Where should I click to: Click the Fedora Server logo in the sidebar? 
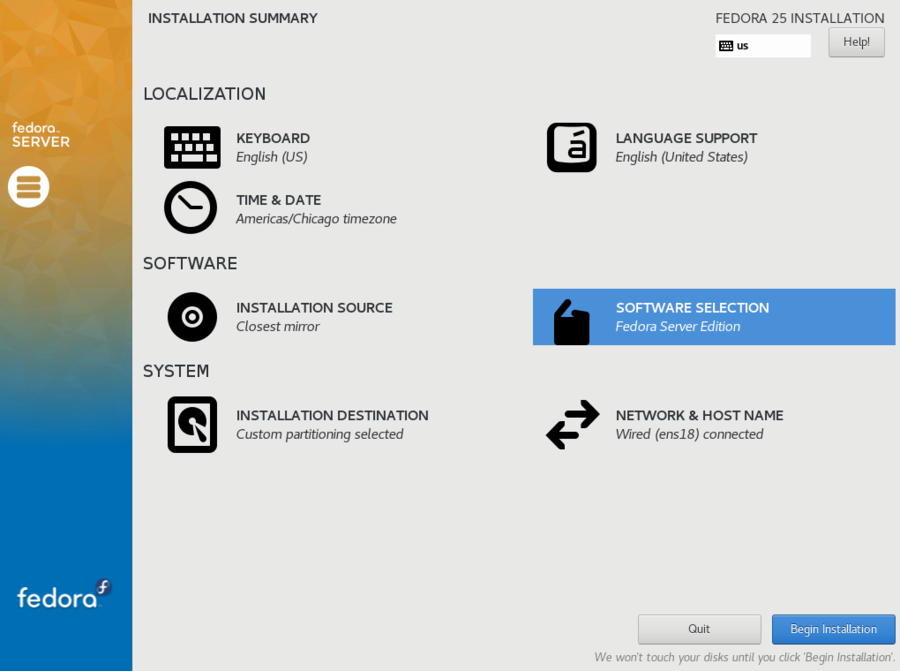(40, 136)
